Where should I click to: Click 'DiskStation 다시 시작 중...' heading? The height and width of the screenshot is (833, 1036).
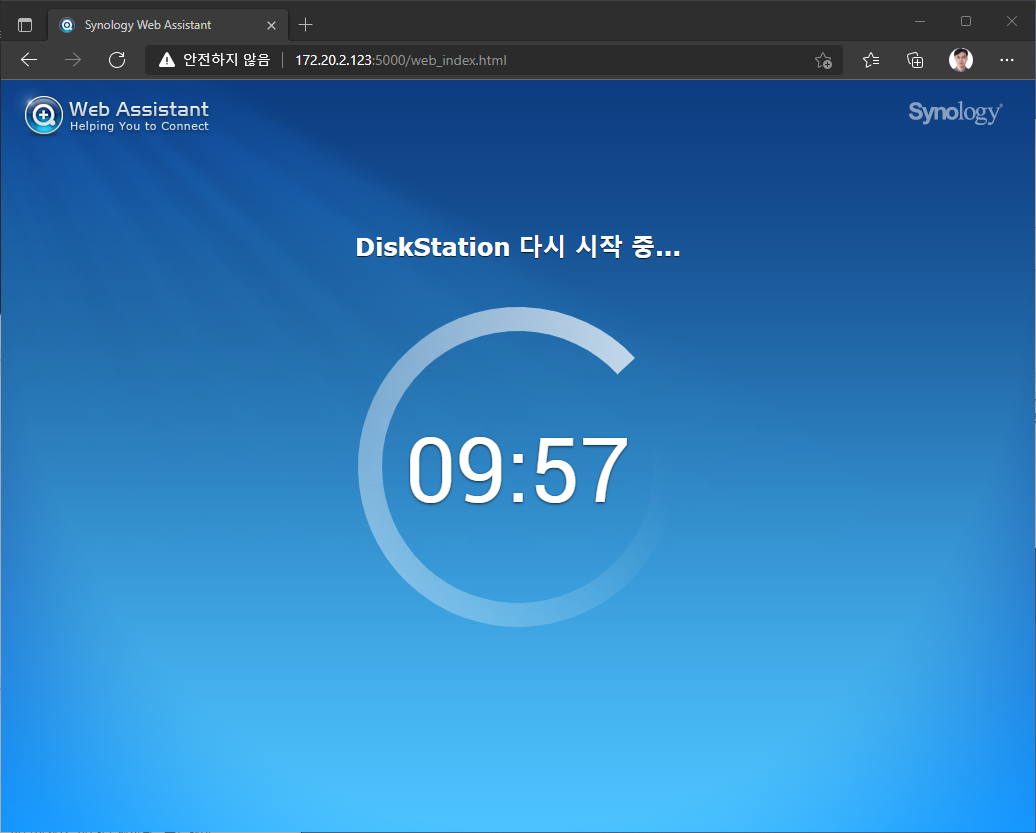(518, 247)
